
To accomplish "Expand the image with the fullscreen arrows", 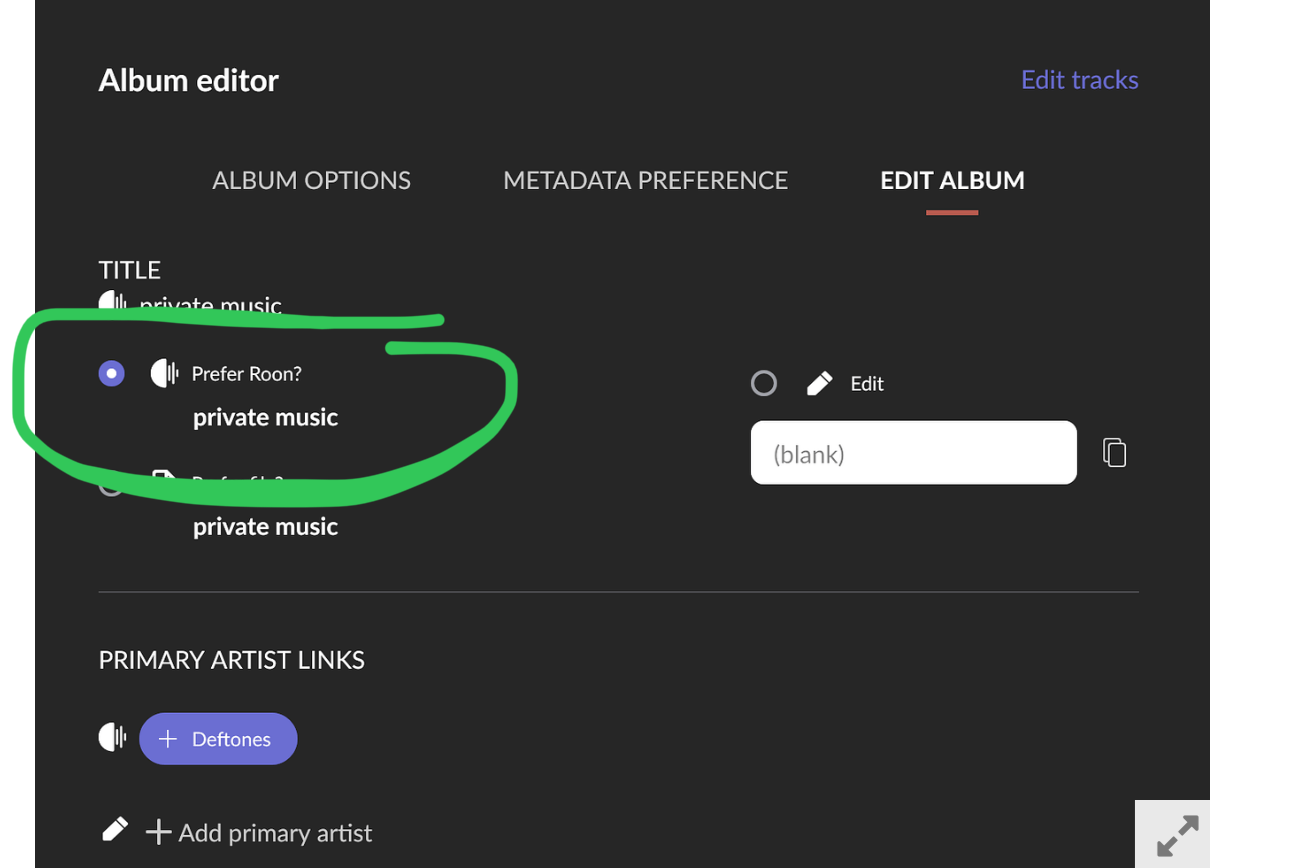I will [1177, 836].
